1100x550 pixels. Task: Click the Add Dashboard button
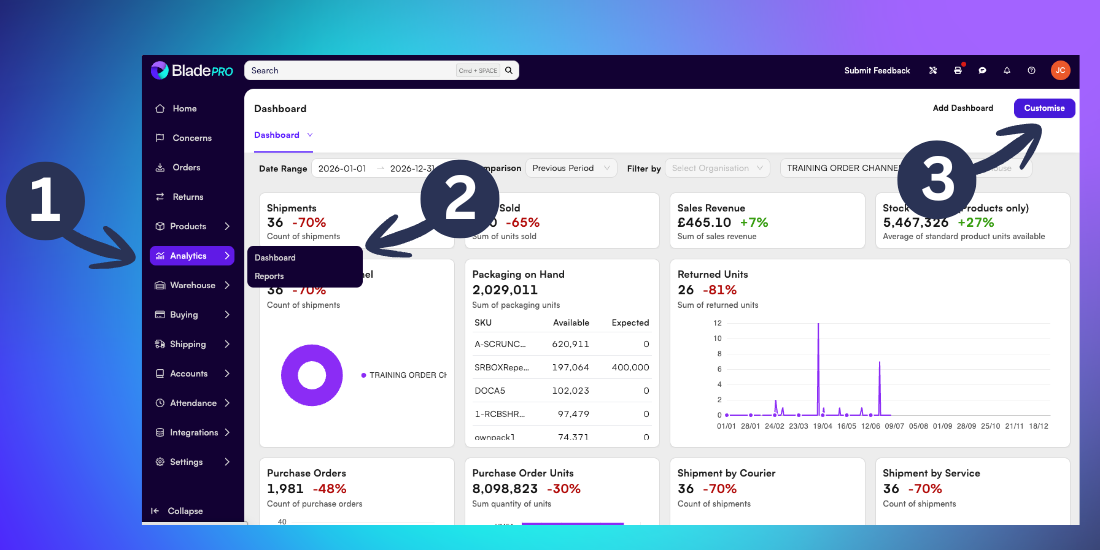tap(962, 108)
